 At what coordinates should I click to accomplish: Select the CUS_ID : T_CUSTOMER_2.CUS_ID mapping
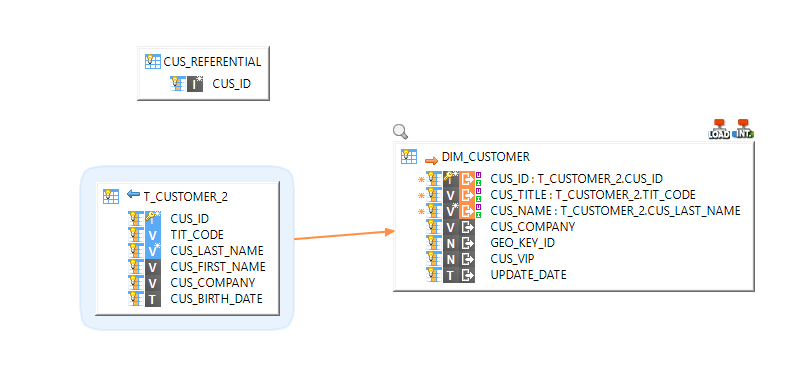(x=576, y=179)
